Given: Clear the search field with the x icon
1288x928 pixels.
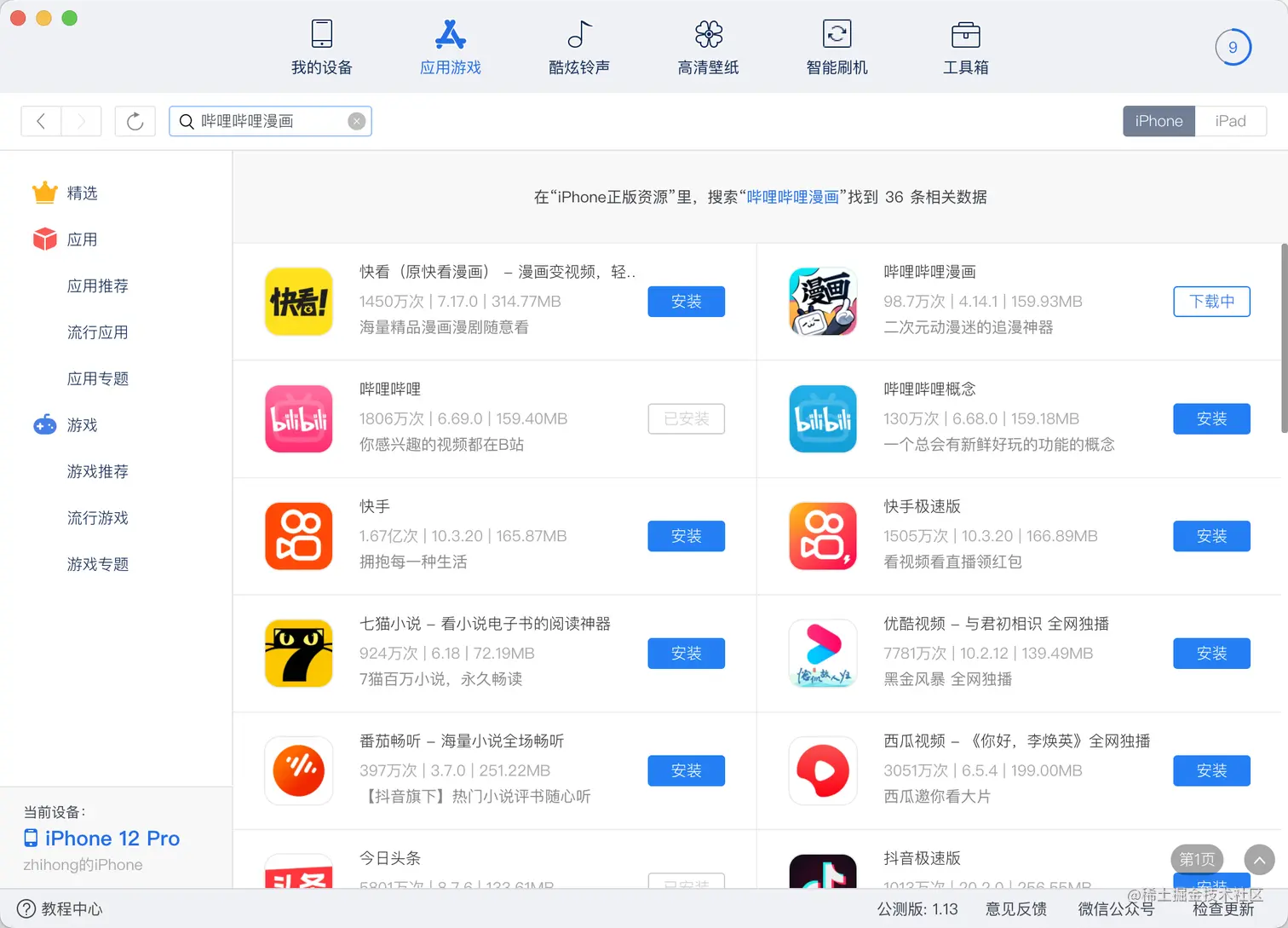Looking at the screenshot, I should pyautogui.click(x=357, y=121).
